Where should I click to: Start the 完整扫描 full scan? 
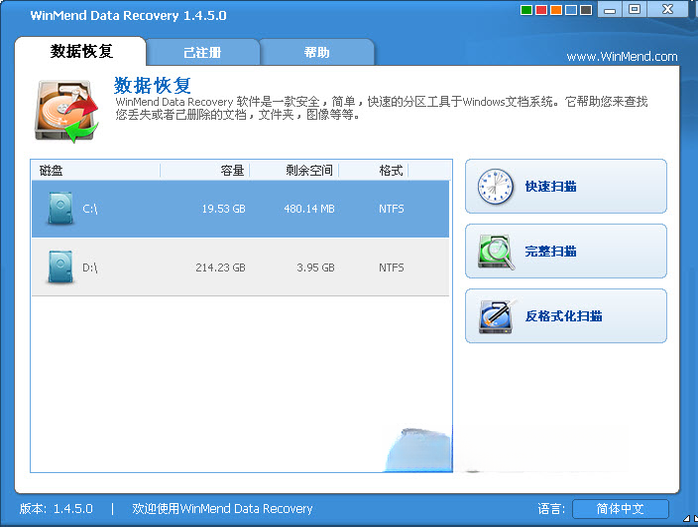[x=566, y=251]
